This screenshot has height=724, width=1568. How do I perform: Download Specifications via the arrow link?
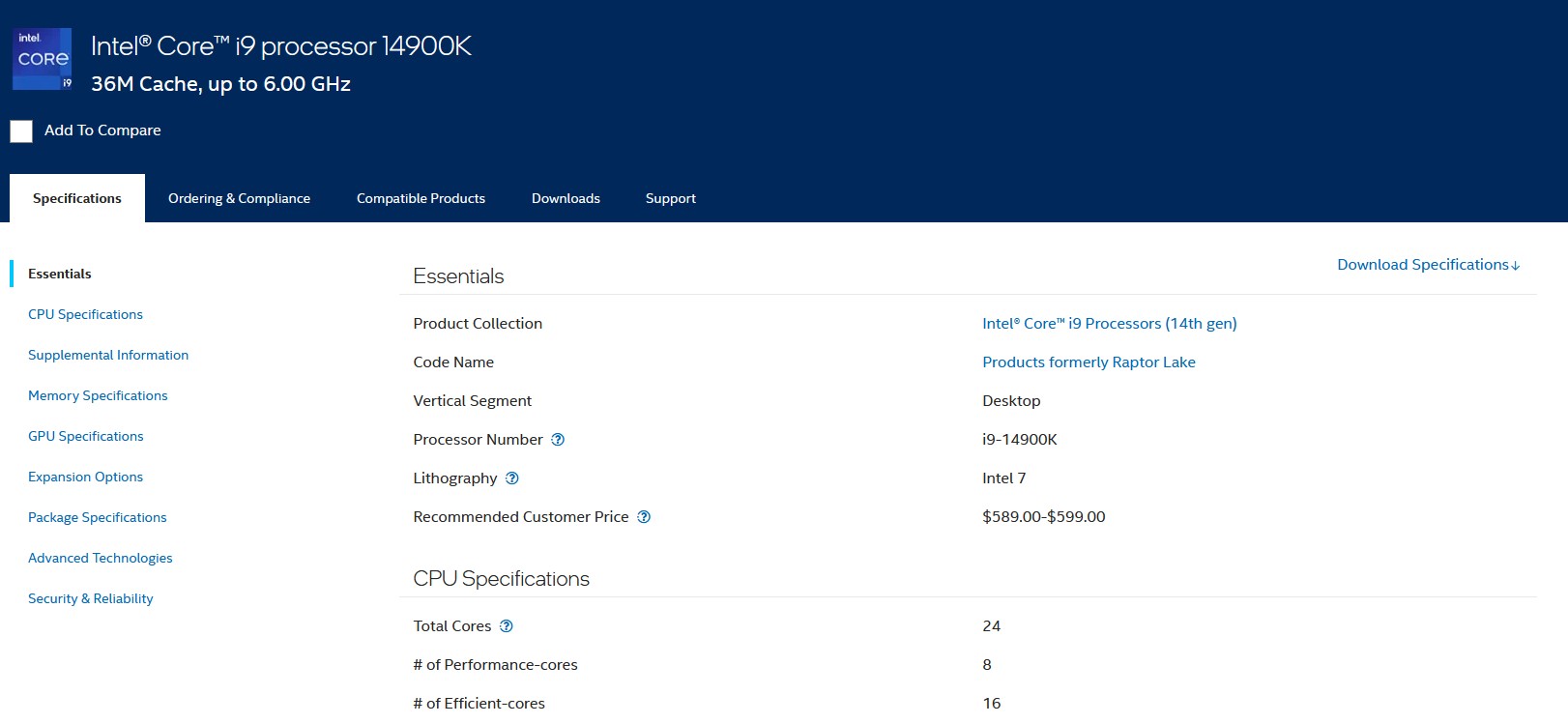(1428, 265)
